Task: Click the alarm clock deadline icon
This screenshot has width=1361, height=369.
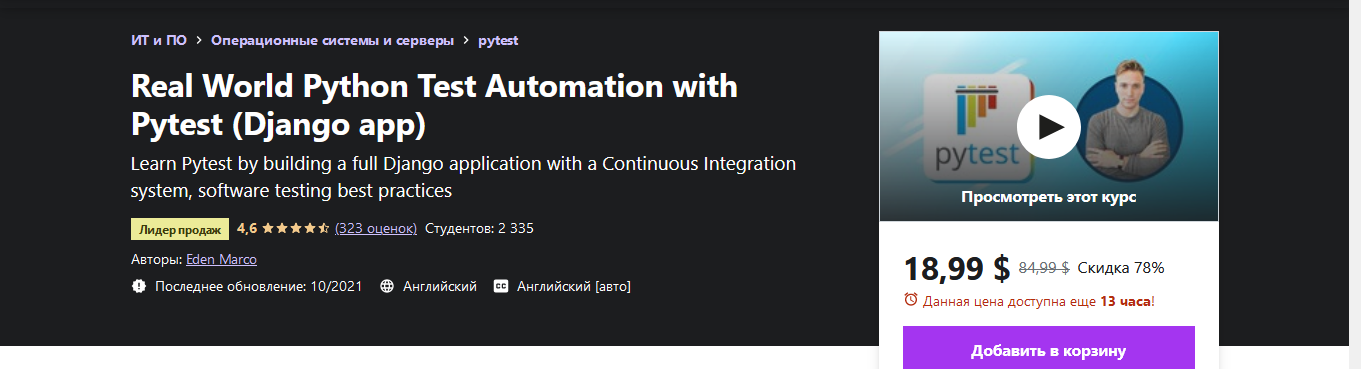Action: tap(910, 299)
